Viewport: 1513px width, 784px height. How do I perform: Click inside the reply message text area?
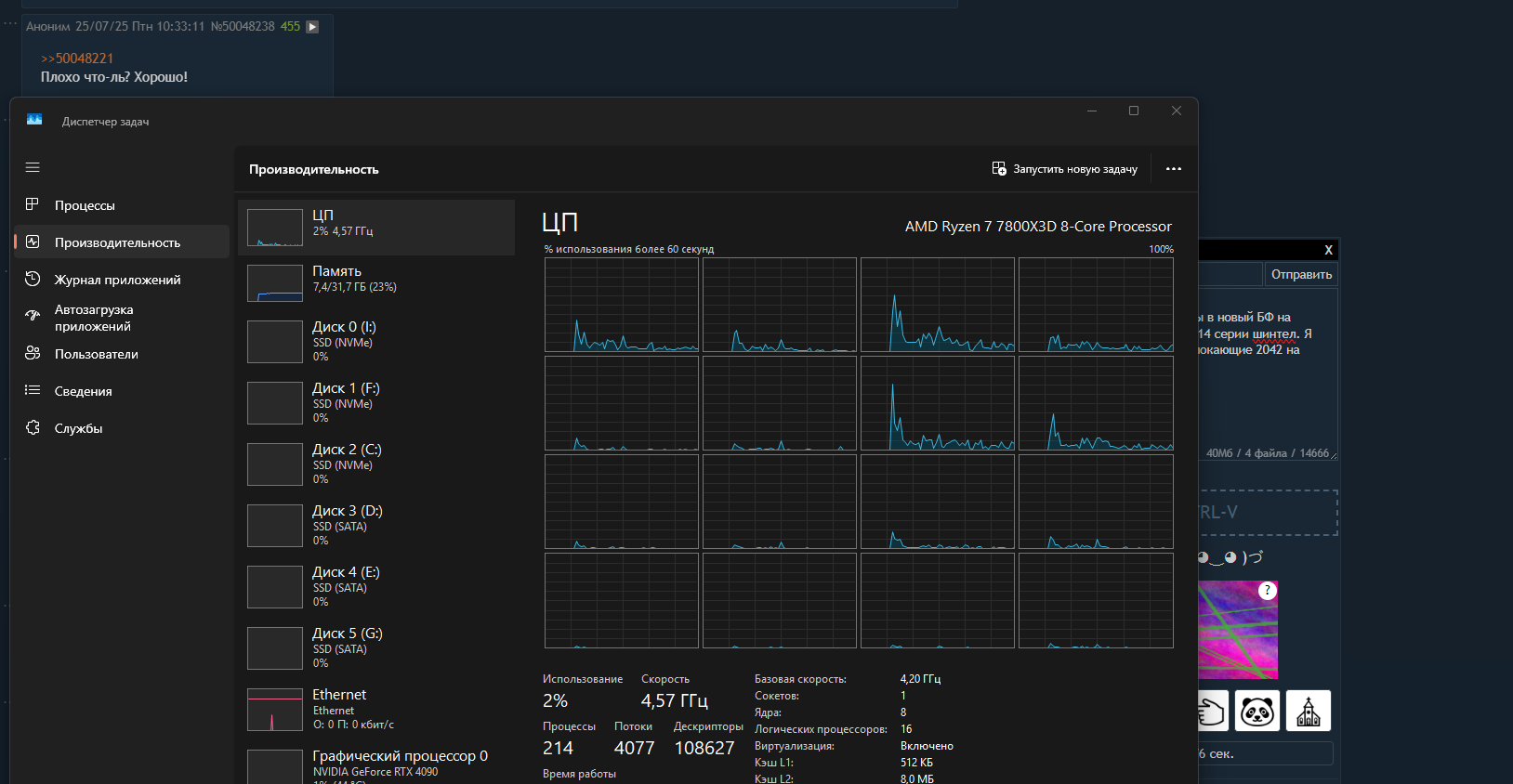click(1268, 373)
